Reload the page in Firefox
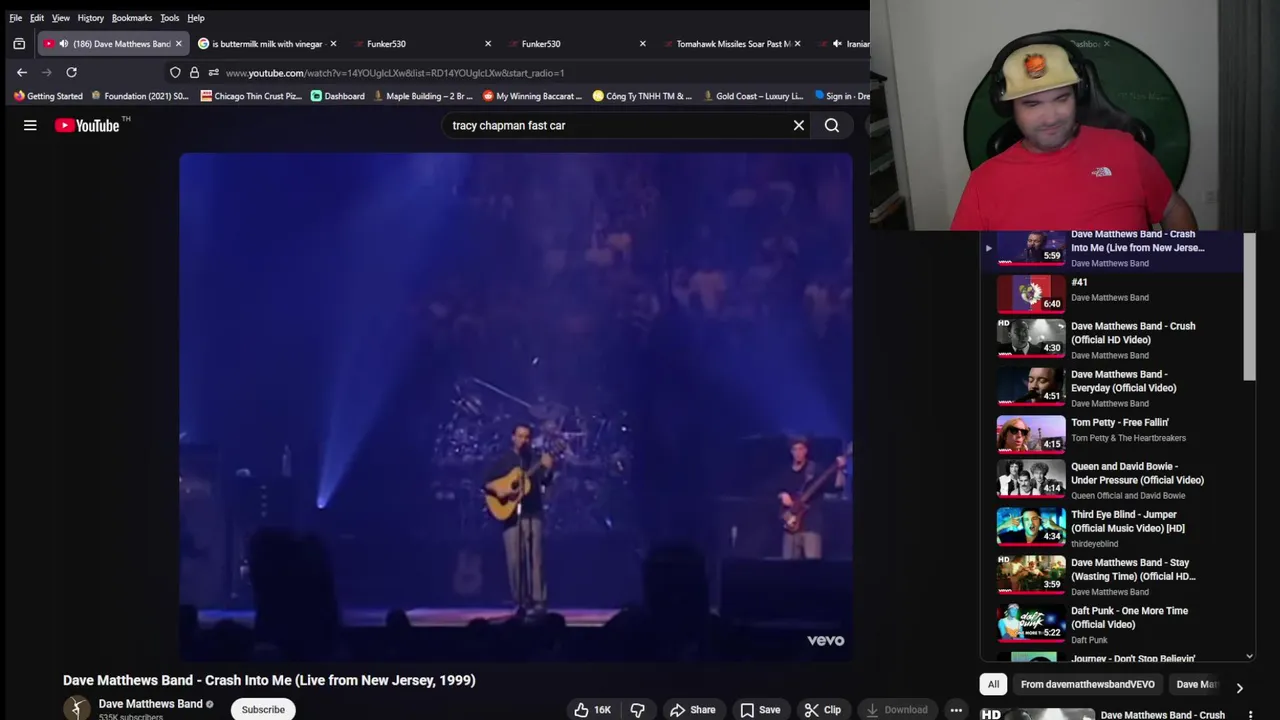 71,72
